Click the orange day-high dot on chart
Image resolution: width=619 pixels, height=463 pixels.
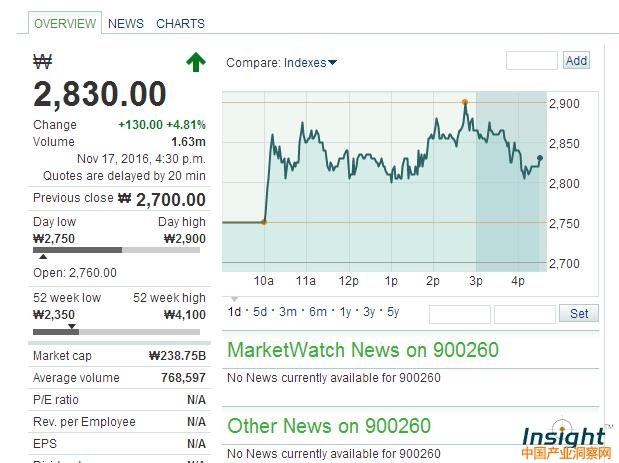(x=465, y=102)
